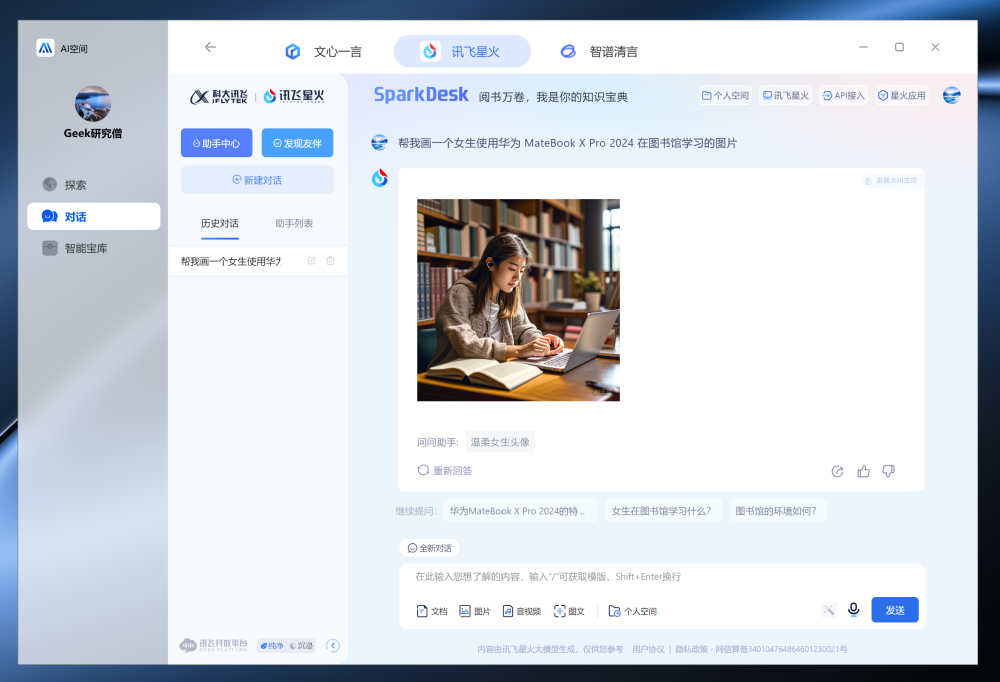This screenshot has width=1000, height=682.
Task: Click the edit icon on history conversation
Action: (x=312, y=261)
